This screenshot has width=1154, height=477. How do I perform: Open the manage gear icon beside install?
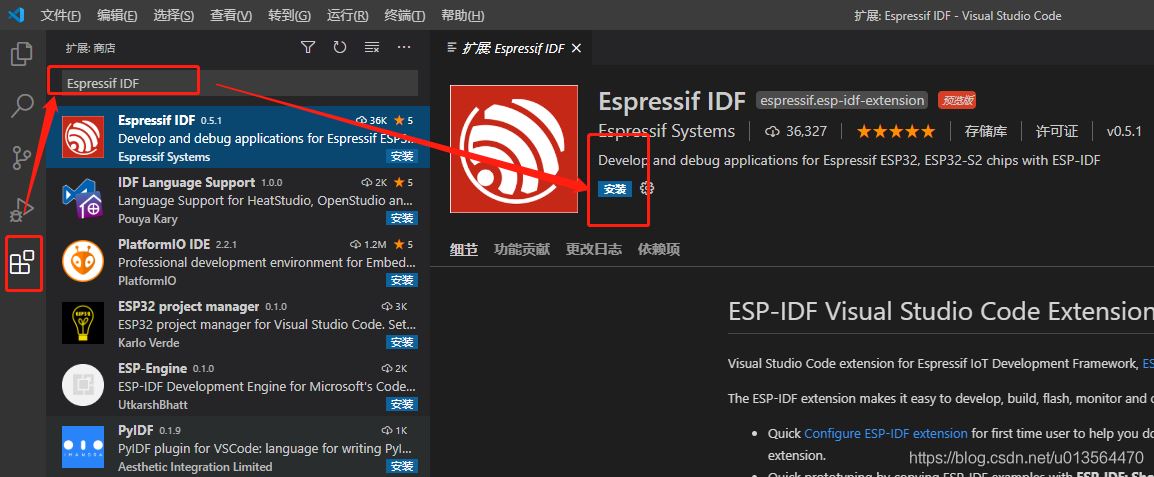(647, 188)
